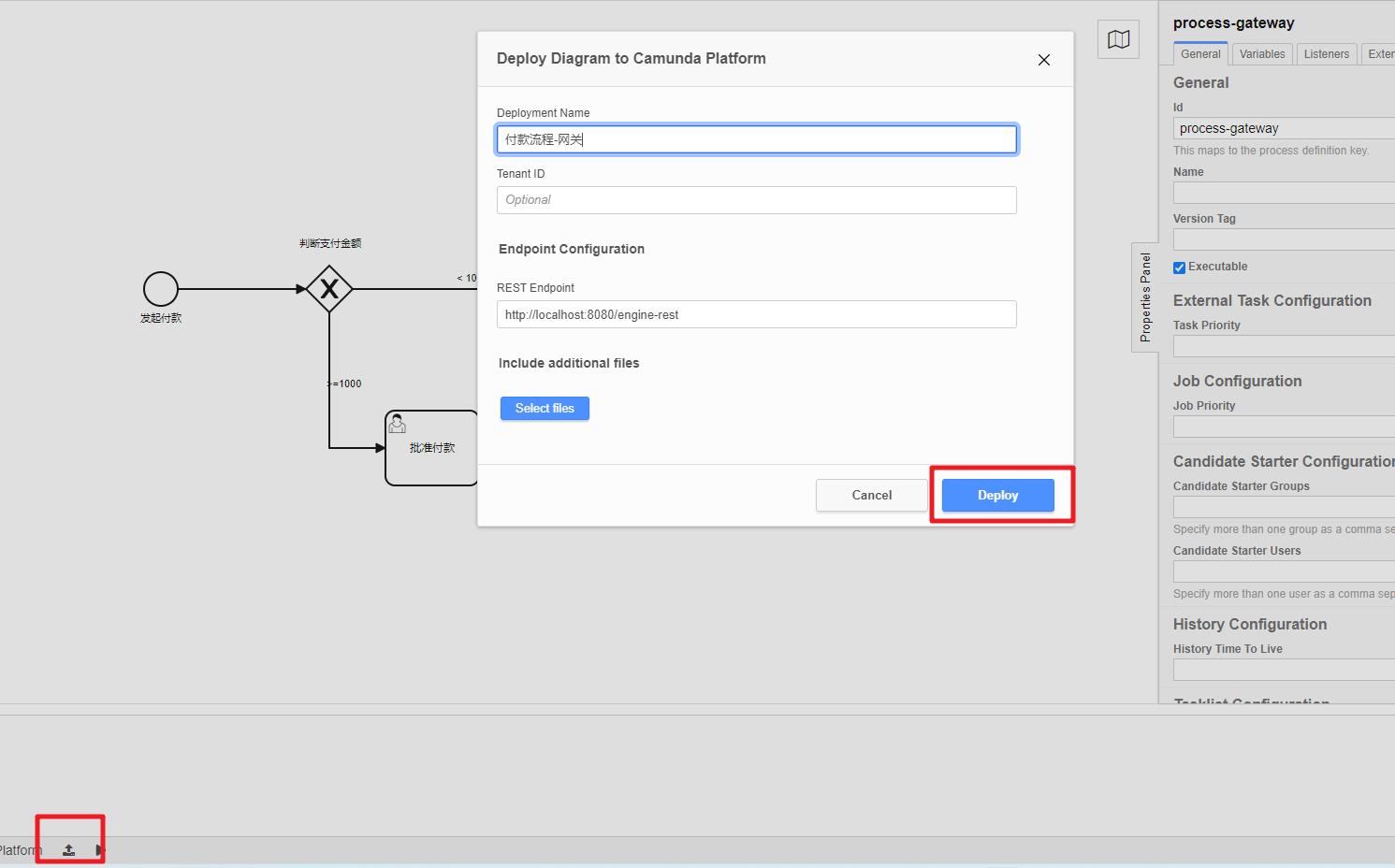The width and height of the screenshot is (1395, 868).
Task: Click the Task Priority field
Action: (1284, 346)
